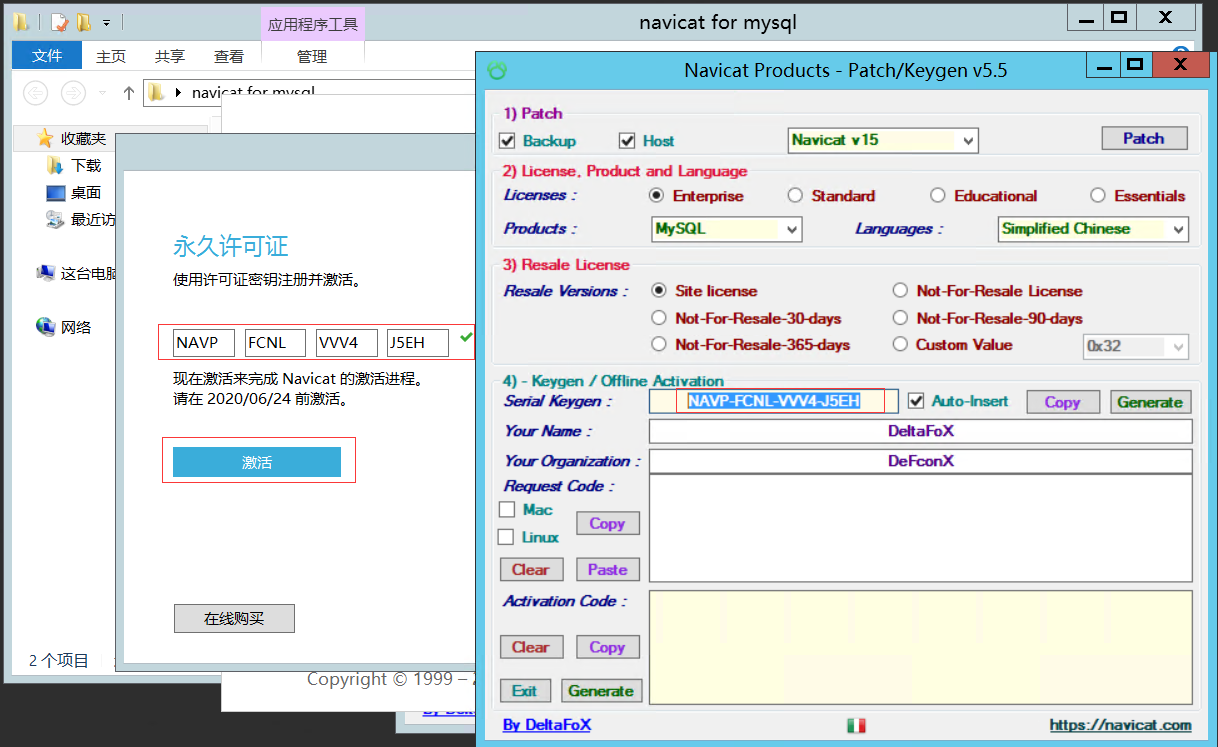Enable the Linux checkbox
Screen dimensions: 1218x747
506,537
